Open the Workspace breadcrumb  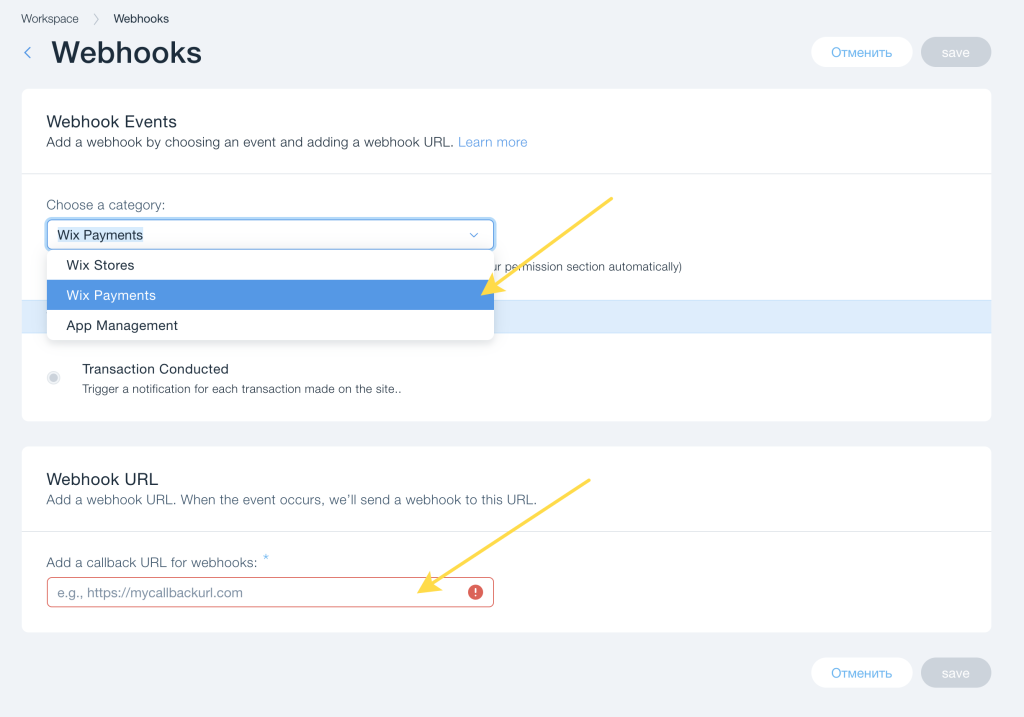pyautogui.click(x=50, y=19)
